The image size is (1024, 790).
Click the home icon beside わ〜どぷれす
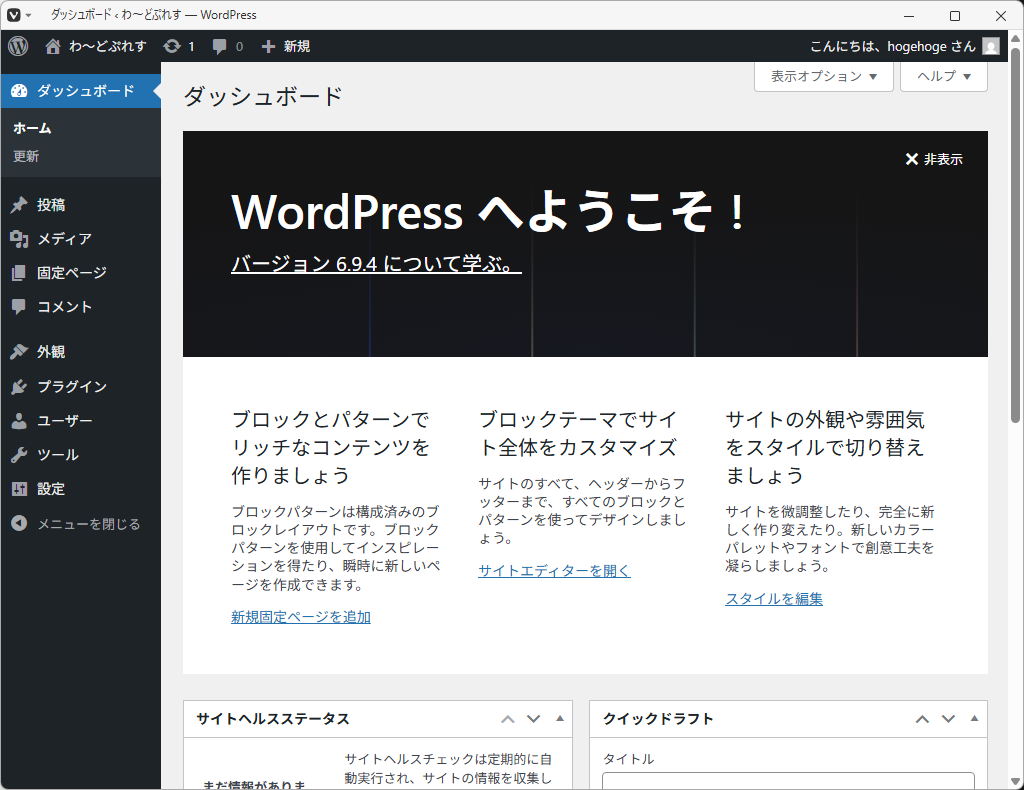coord(53,46)
